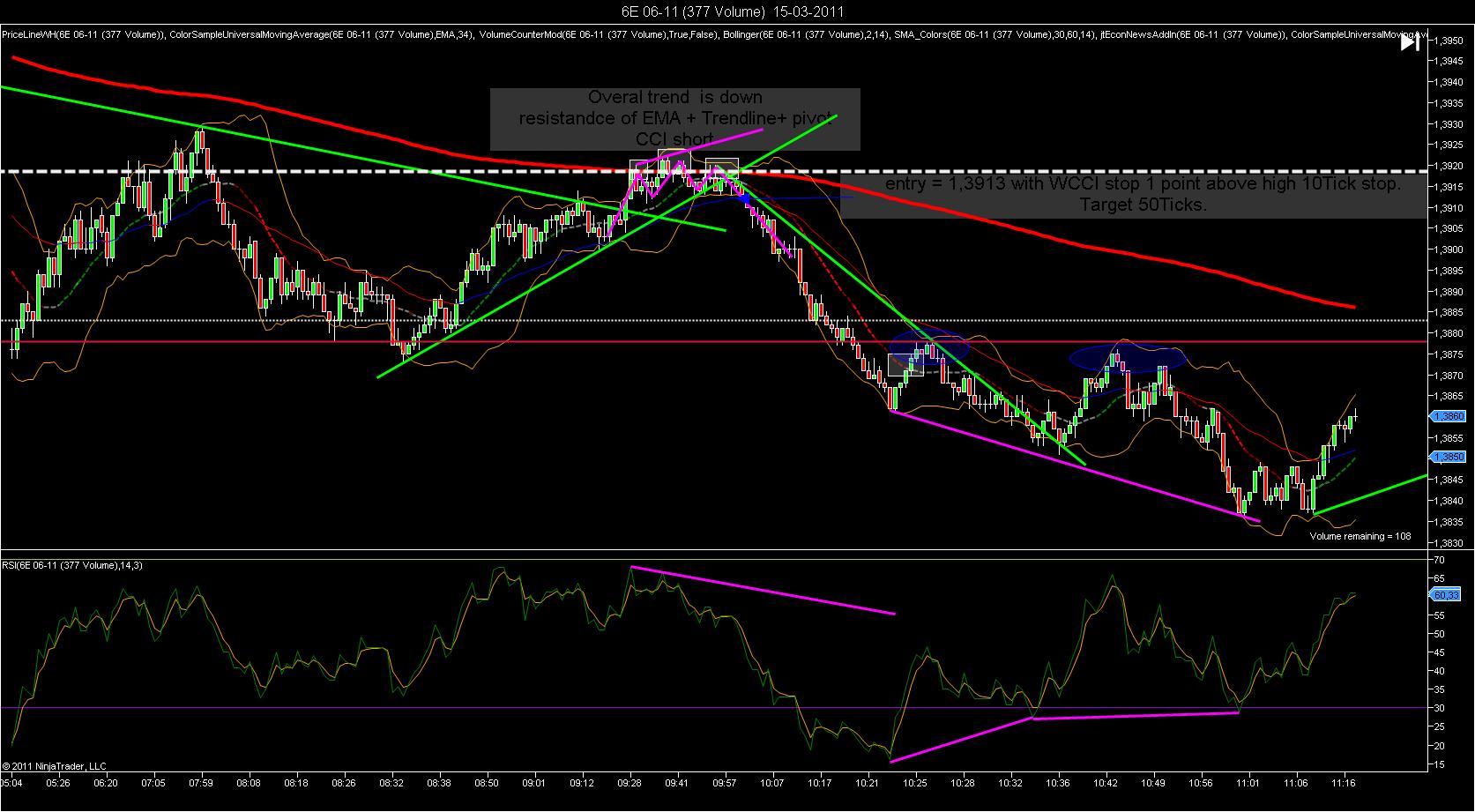Screen dimensions: 1475x812
Task: Click the 'RSI(6E 06-11 (377 Volume),14,3)' indicator label
Action: tap(73, 565)
